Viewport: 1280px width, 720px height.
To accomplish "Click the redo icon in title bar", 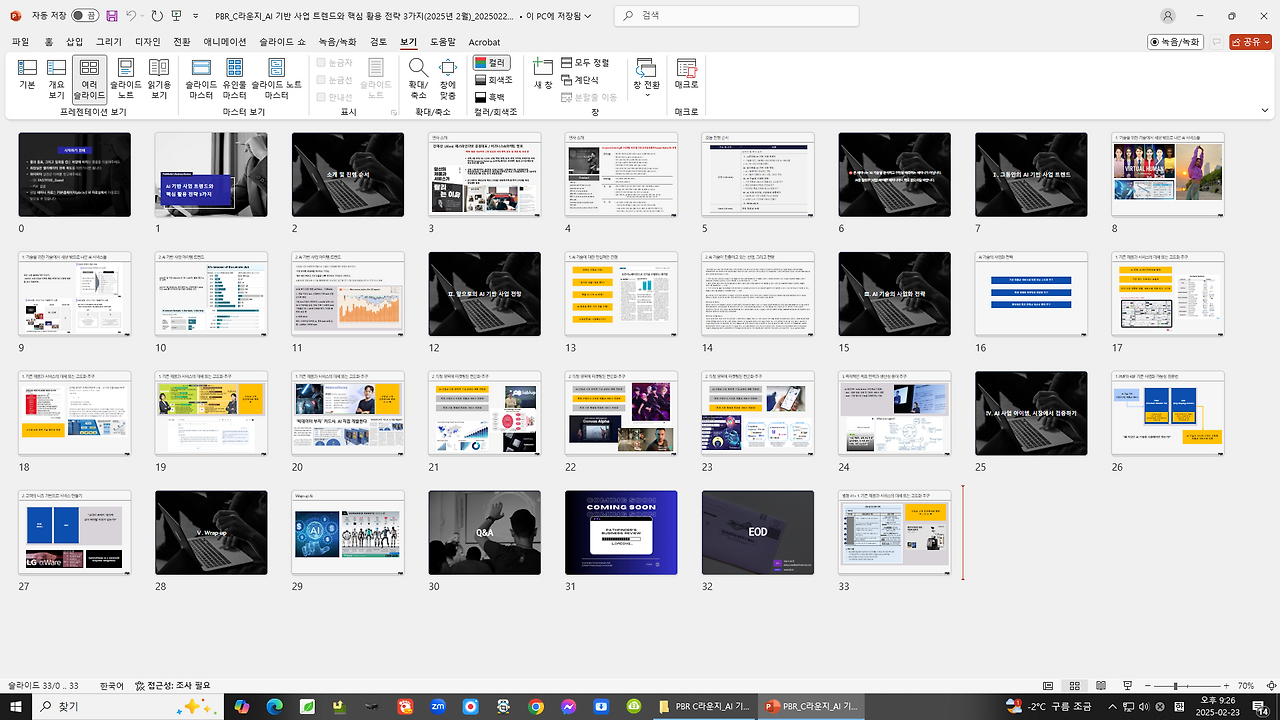I will (x=158, y=16).
